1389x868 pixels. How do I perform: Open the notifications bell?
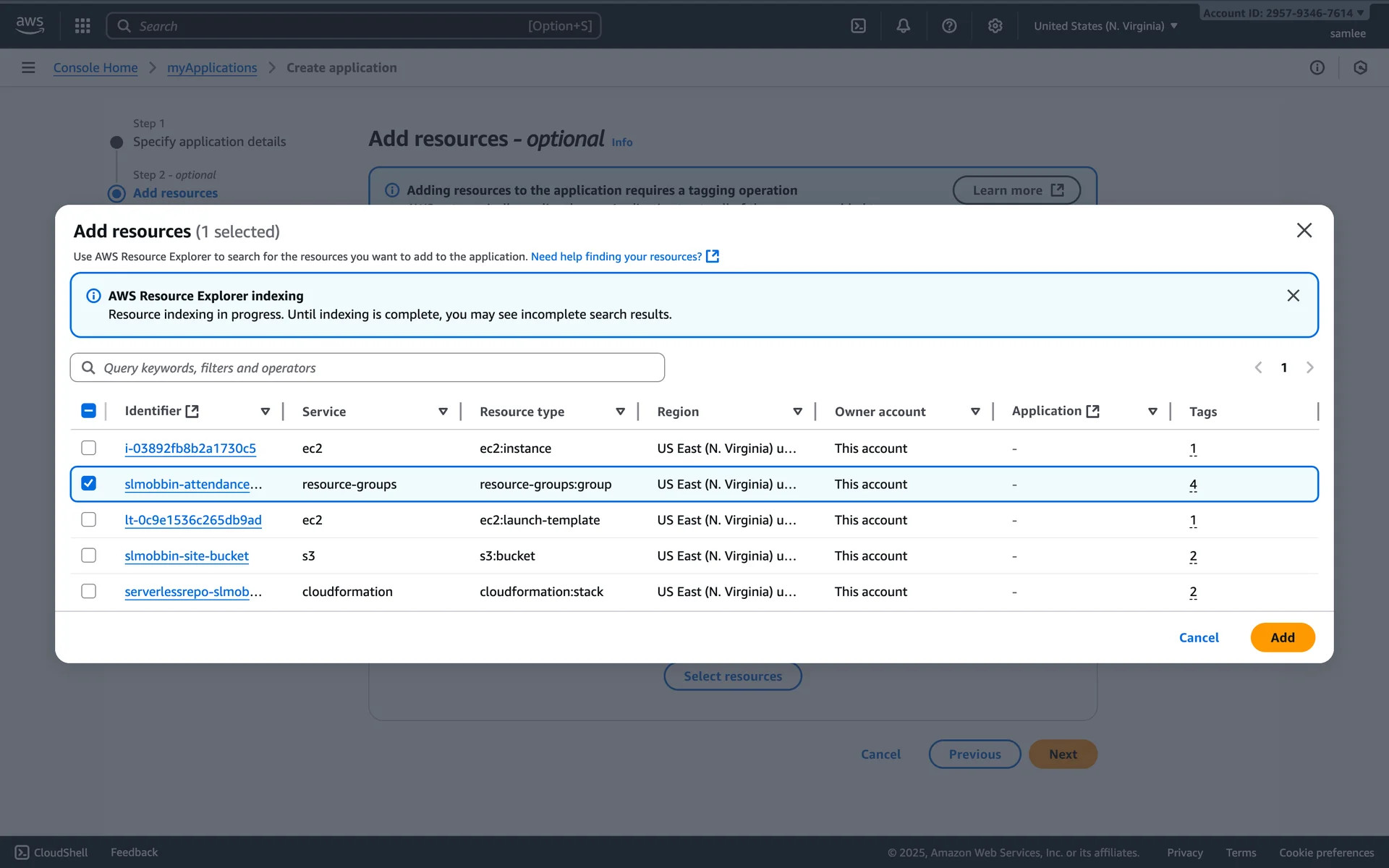(903, 26)
